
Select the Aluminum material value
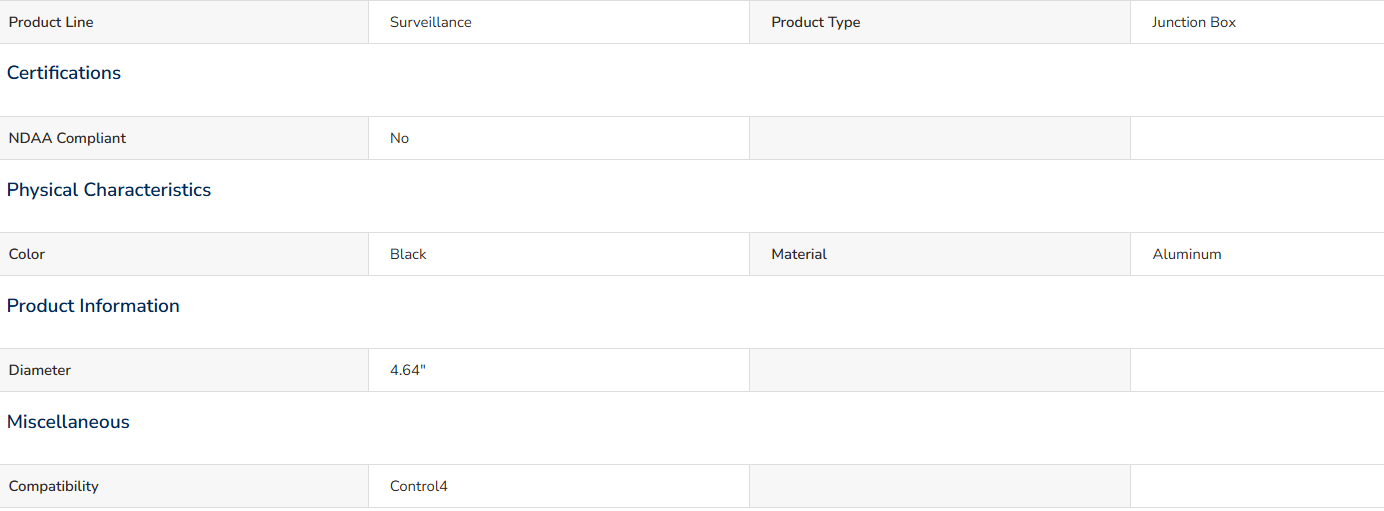(x=1187, y=254)
